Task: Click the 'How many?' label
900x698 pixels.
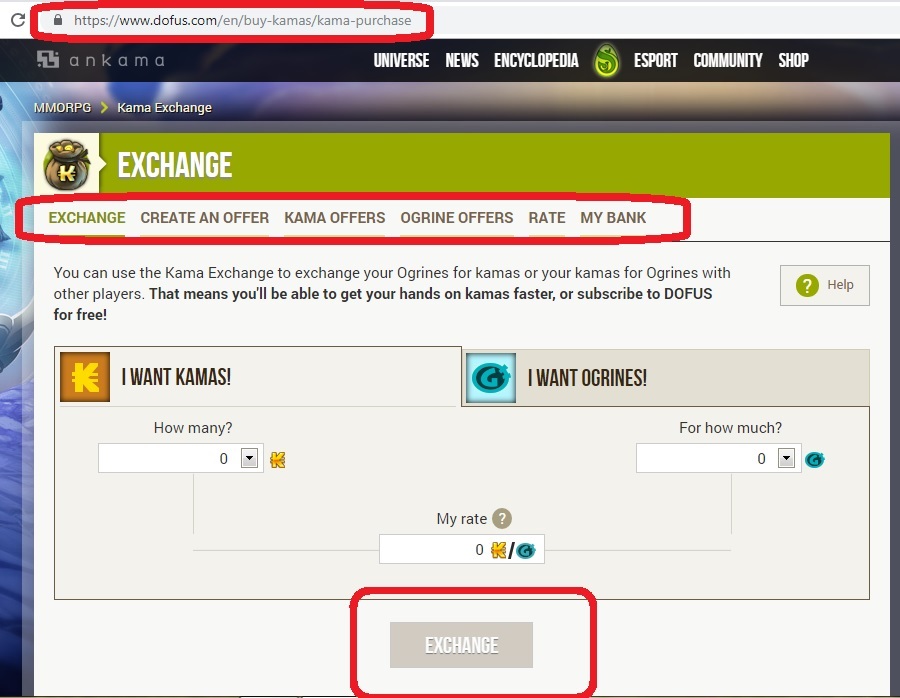Action: coord(193,428)
